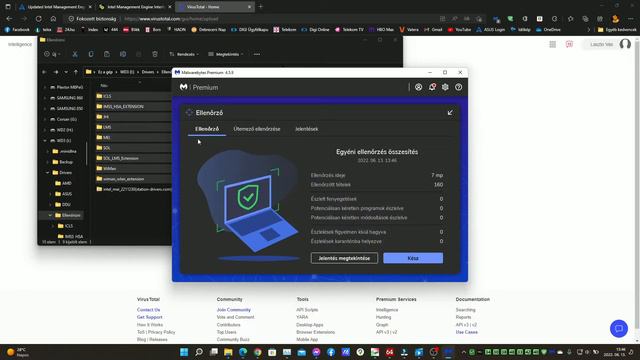640x360 pixels.
Task: Open Messenger from taskbar
Action: [316, 352]
